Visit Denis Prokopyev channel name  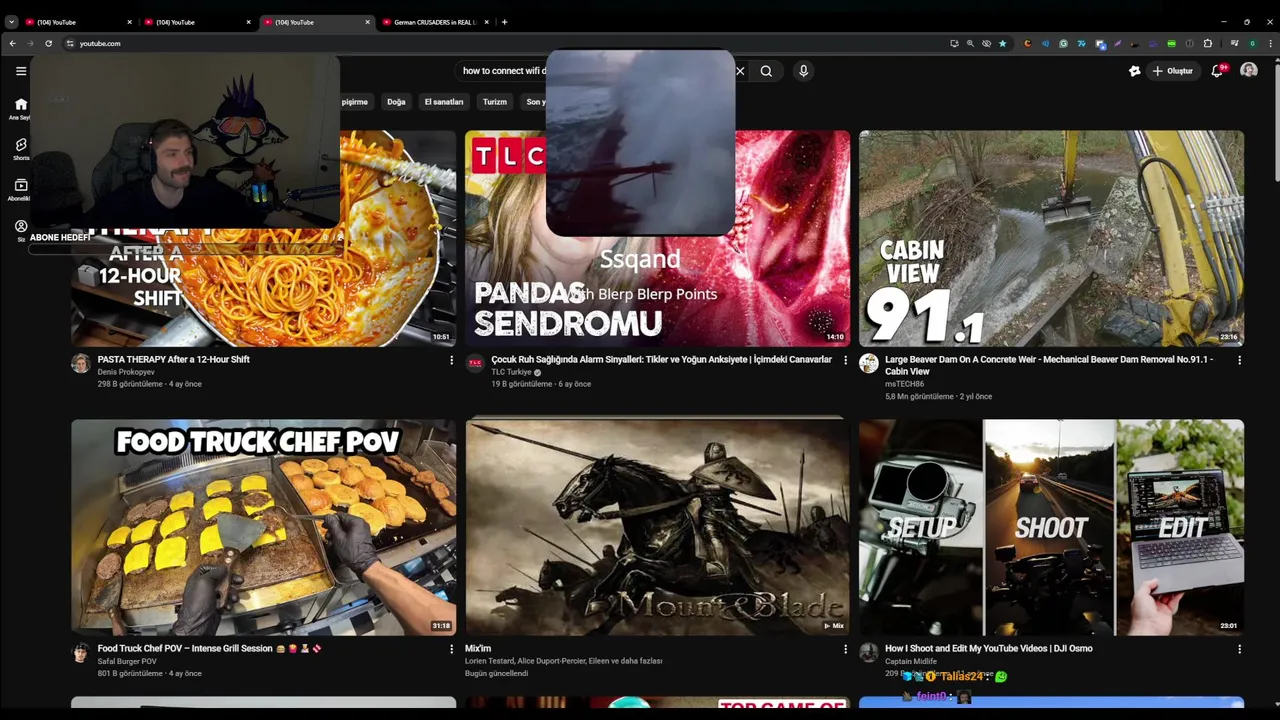click(x=126, y=372)
